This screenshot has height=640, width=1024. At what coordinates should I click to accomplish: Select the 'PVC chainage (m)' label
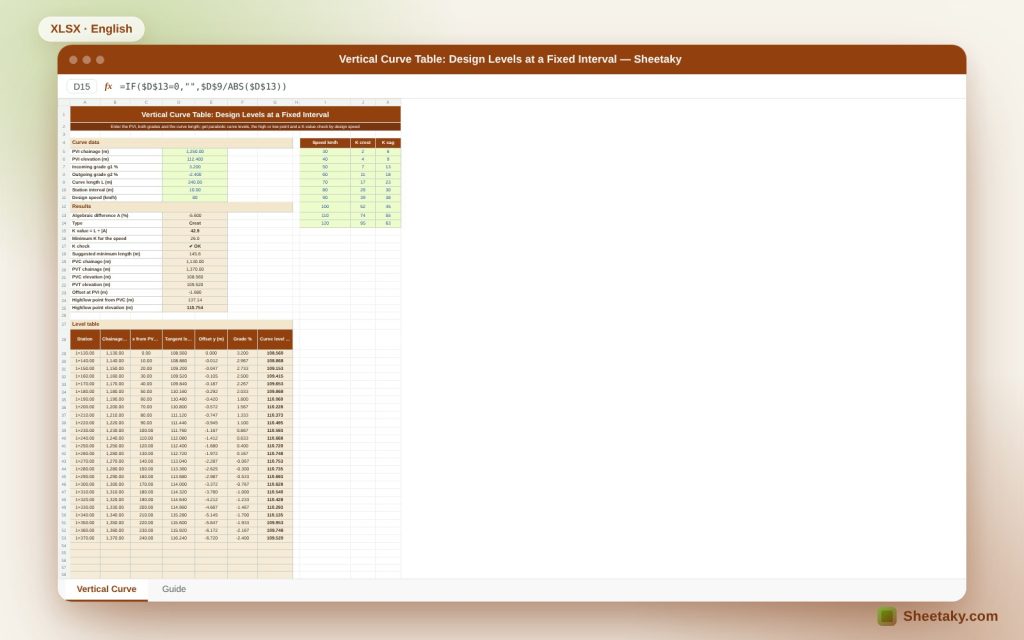tap(116, 262)
